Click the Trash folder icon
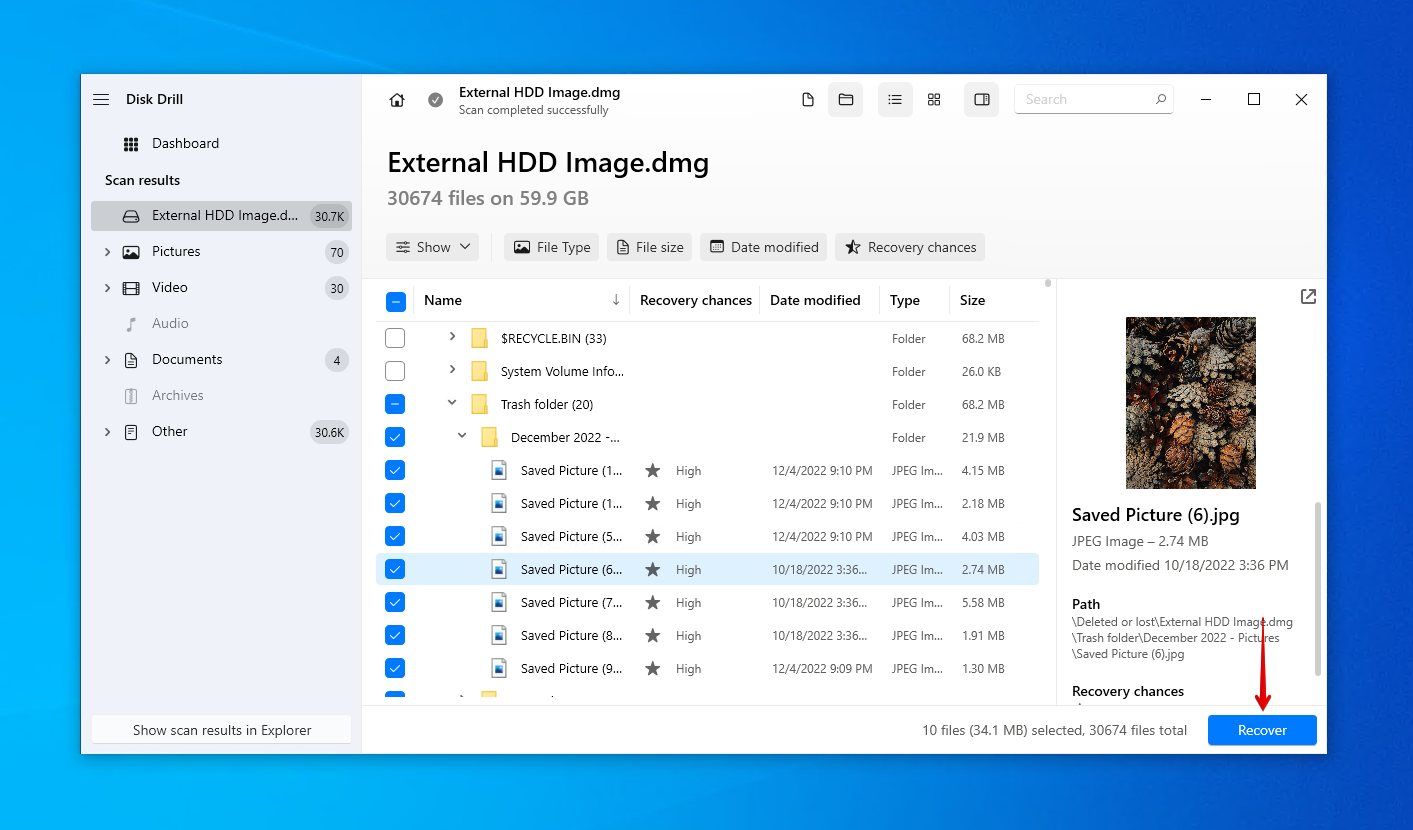The image size is (1413, 830). click(479, 404)
